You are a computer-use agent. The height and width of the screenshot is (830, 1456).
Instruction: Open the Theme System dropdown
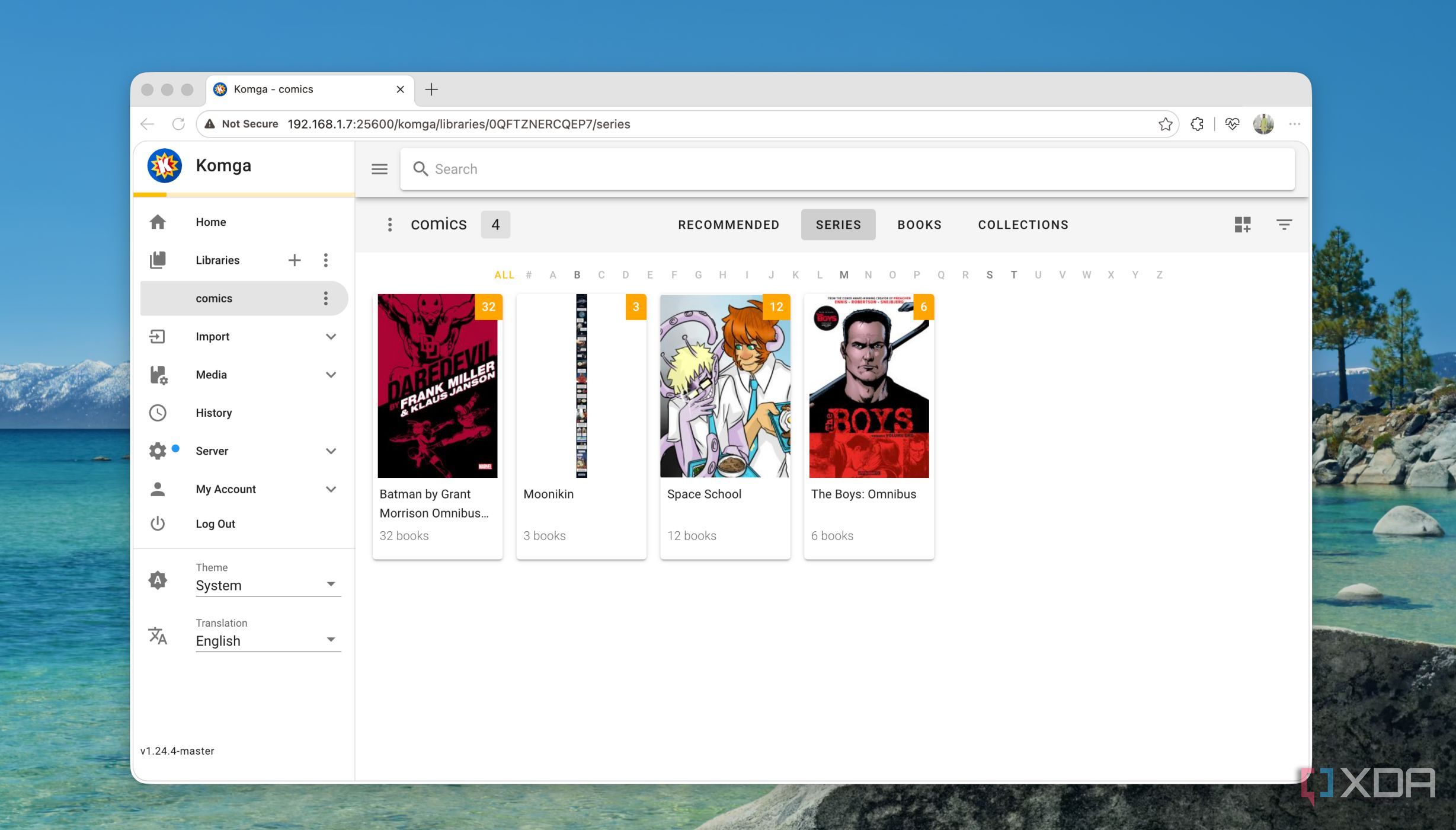pos(268,585)
